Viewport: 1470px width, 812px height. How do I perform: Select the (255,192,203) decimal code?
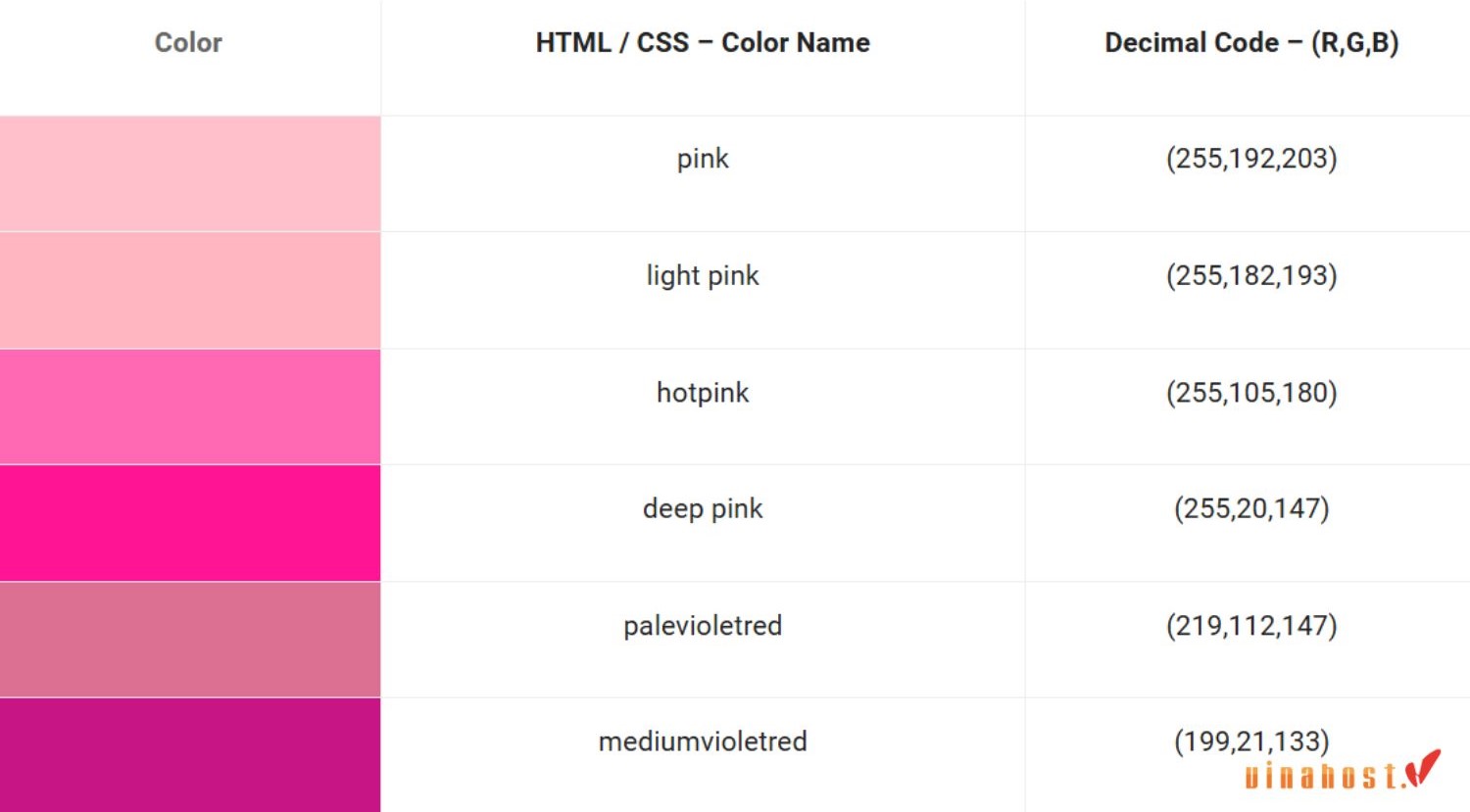(x=1251, y=159)
